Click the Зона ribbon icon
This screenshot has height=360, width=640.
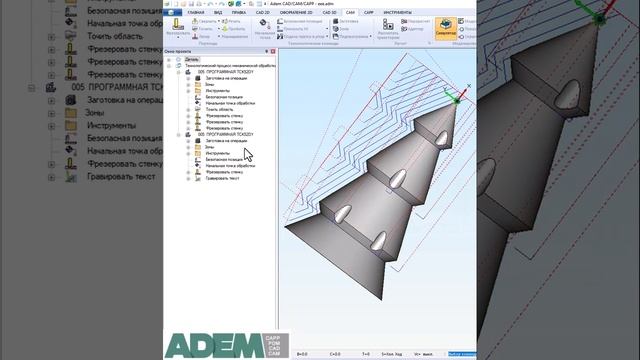[x=336, y=29]
